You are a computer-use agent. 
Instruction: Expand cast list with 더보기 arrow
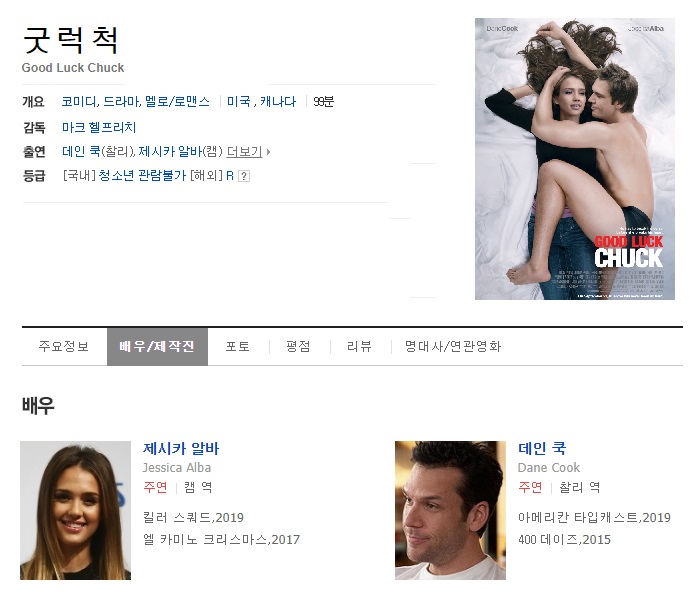tap(248, 152)
